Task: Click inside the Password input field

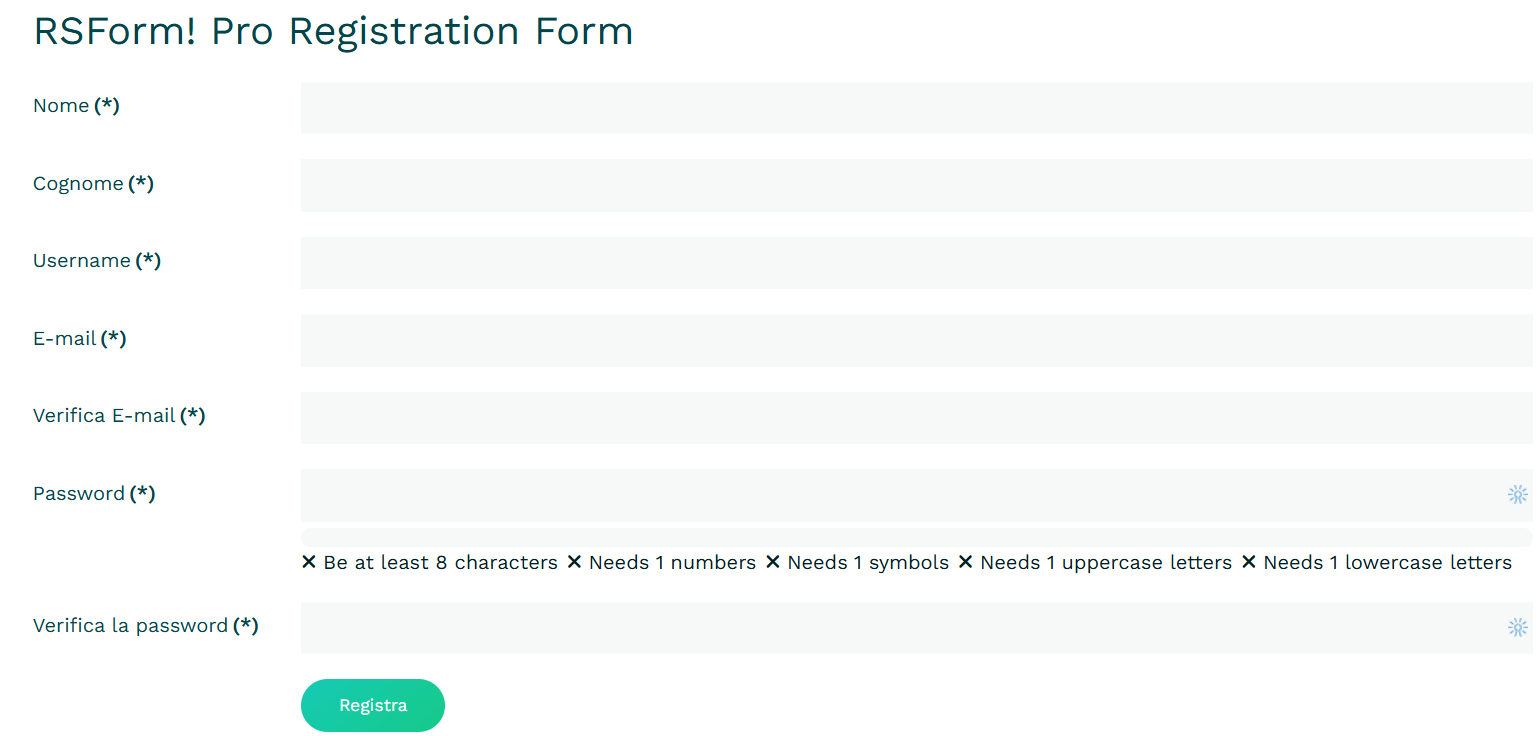Action: (x=900, y=495)
